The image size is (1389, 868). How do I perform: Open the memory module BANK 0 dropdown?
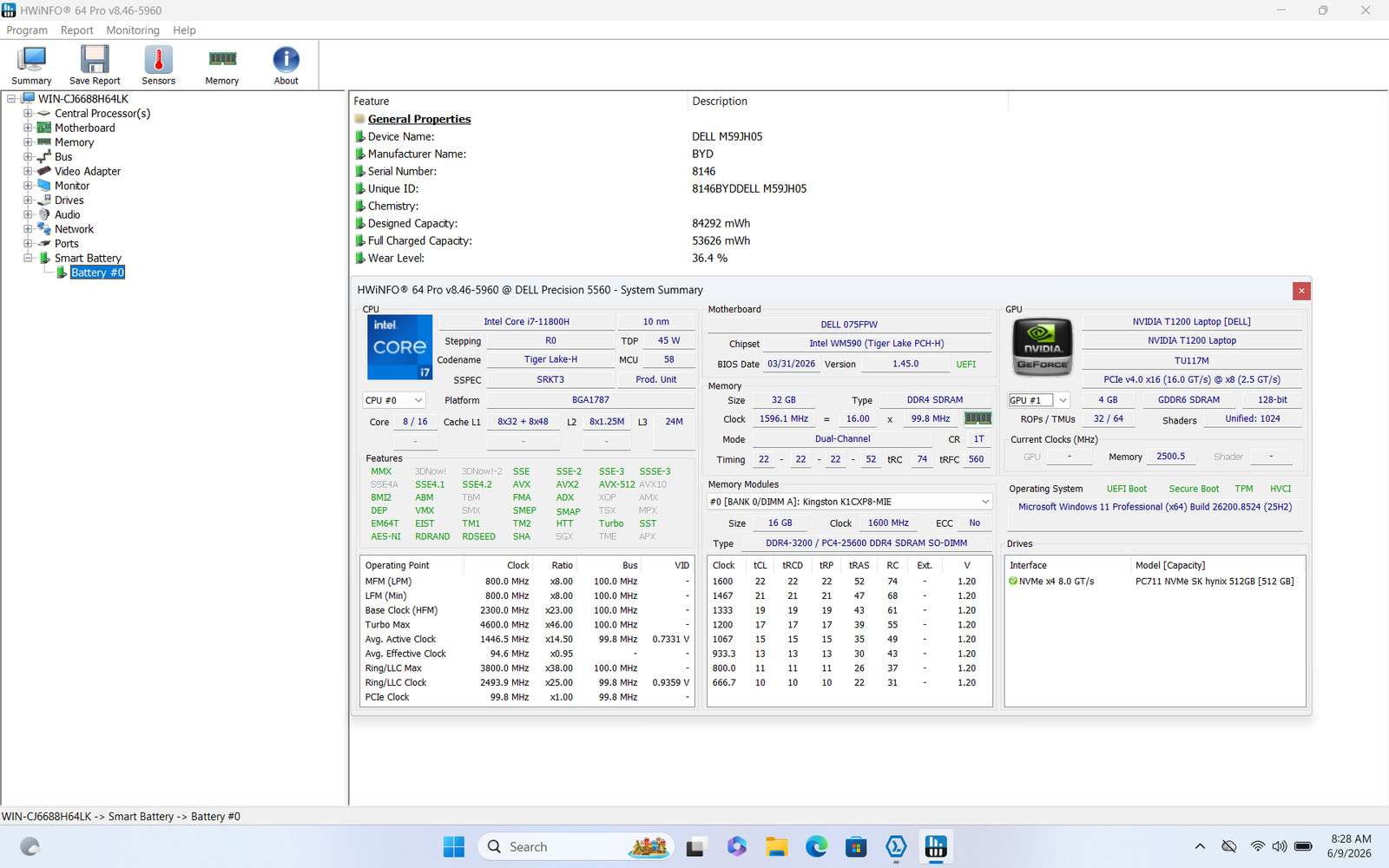tap(850, 502)
